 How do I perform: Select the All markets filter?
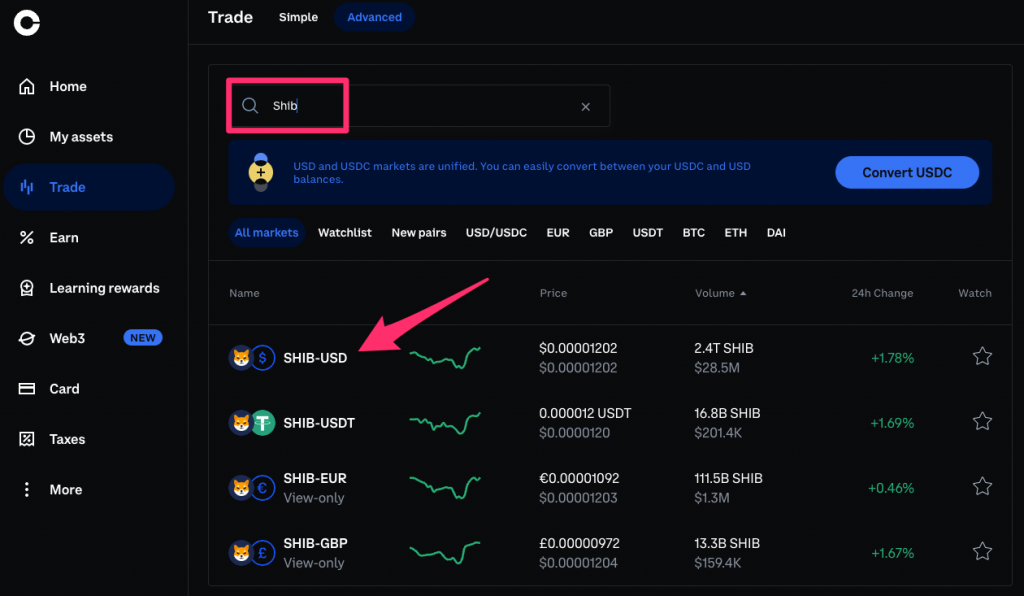(266, 232)
